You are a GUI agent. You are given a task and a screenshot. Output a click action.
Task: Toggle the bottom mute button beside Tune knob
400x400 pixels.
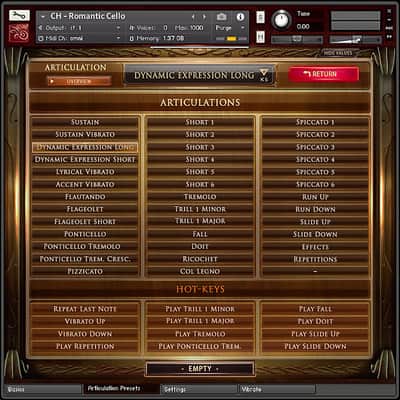260,37
